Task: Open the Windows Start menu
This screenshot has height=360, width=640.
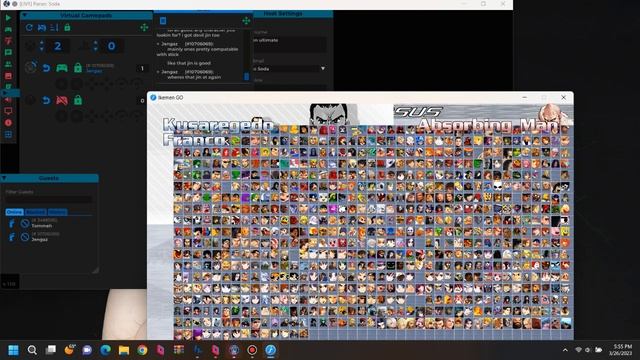Action: click(13, 350)
